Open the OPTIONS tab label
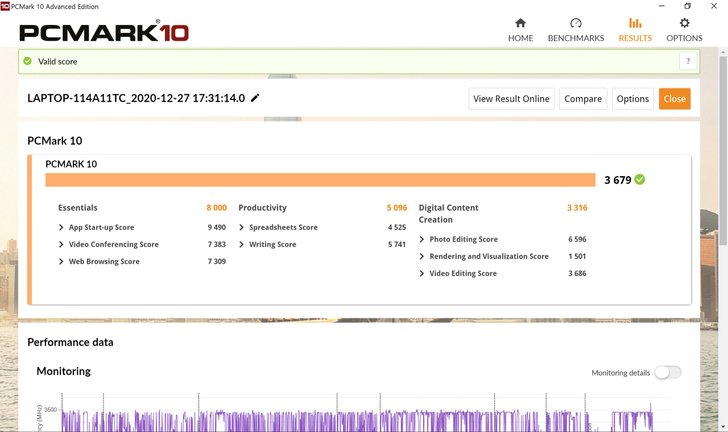The width and height of the screenshot is (728, 432). pyautogui.click(x=684, y=38)
